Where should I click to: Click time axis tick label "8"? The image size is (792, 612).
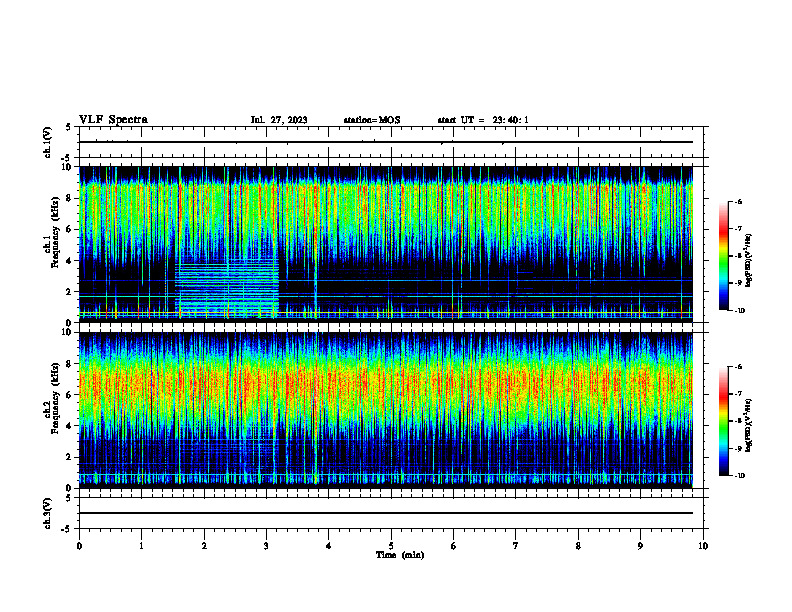(x=578, y=546)
